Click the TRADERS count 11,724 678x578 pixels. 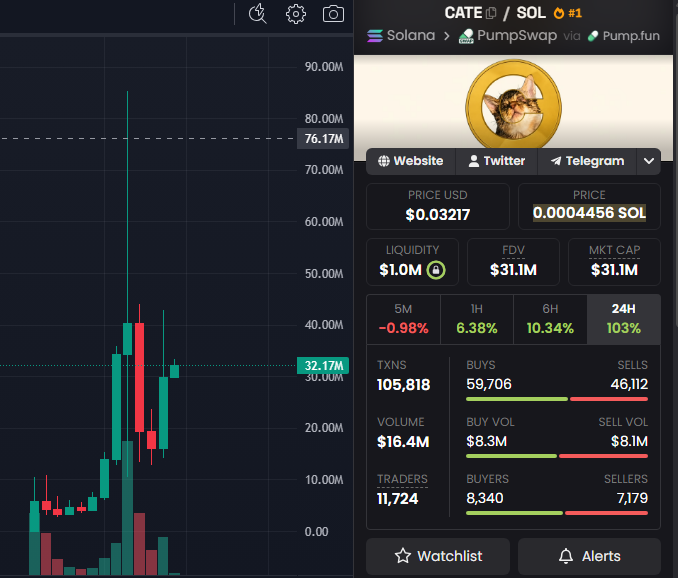click(397, 499)
